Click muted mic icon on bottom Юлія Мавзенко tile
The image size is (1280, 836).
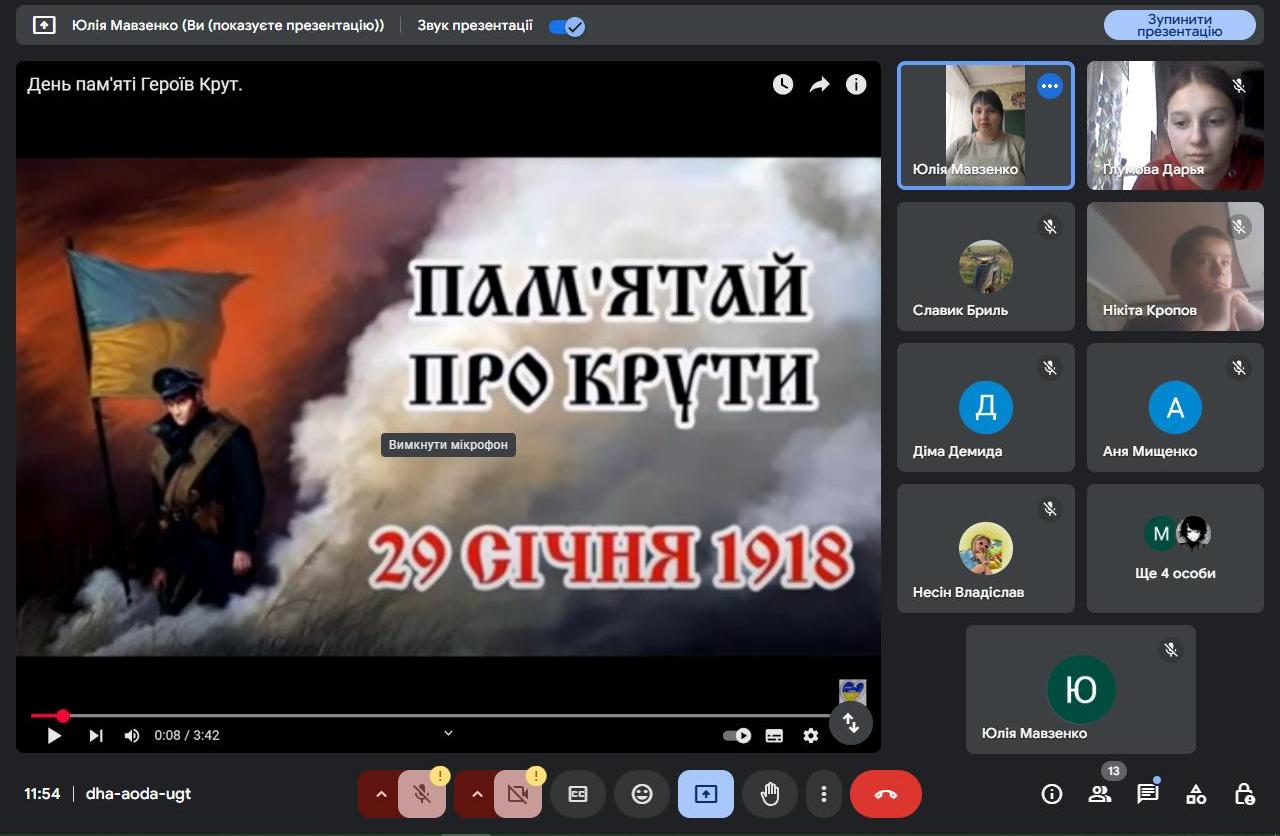pos(1171,650)
